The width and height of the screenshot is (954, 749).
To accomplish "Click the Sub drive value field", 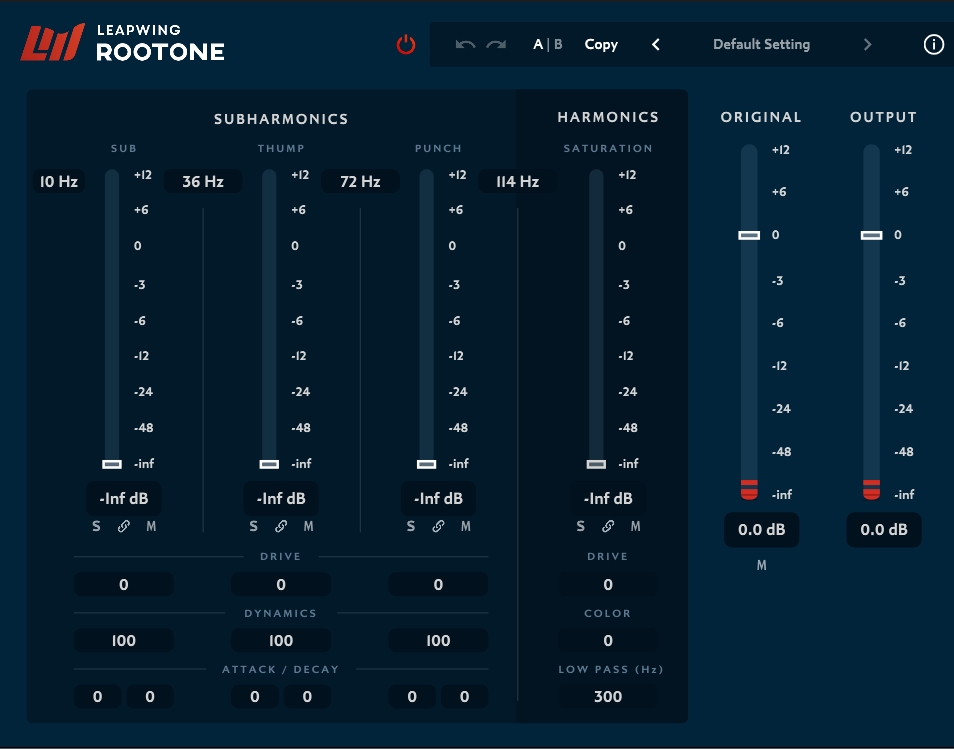I will click(x=124, y=585).
